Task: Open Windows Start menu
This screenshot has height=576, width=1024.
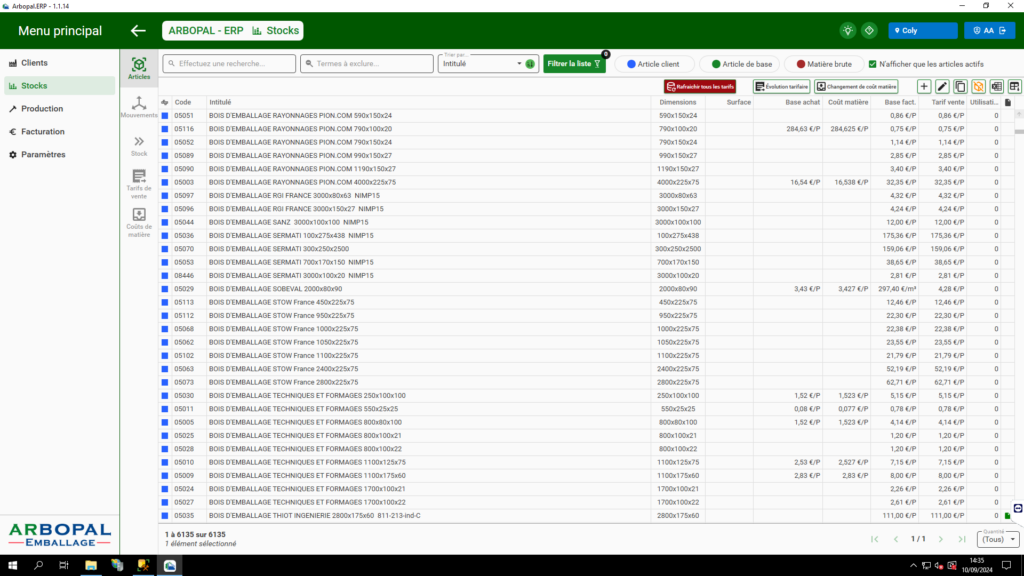Action: click(12, 566)
